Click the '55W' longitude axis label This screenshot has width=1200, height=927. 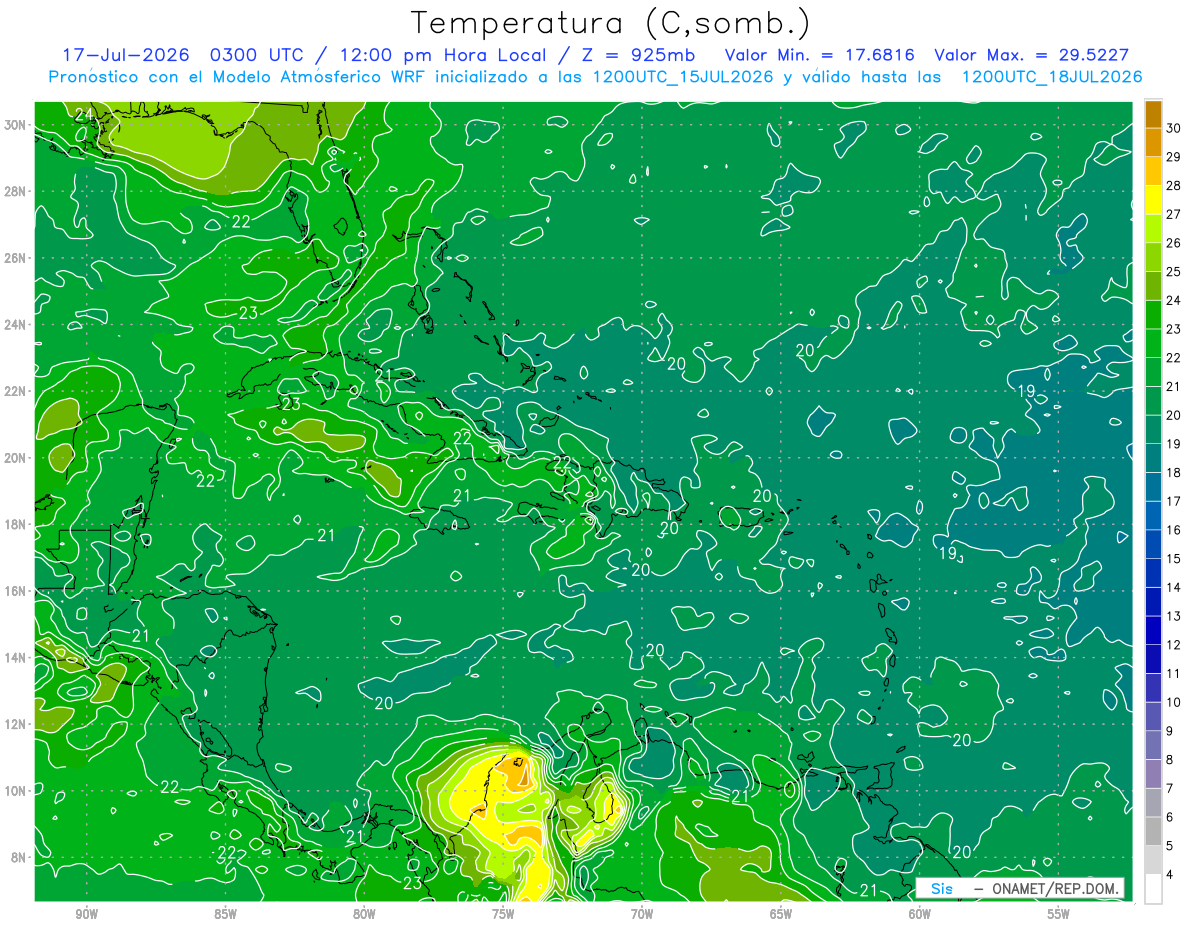(x=1059, y=914)
